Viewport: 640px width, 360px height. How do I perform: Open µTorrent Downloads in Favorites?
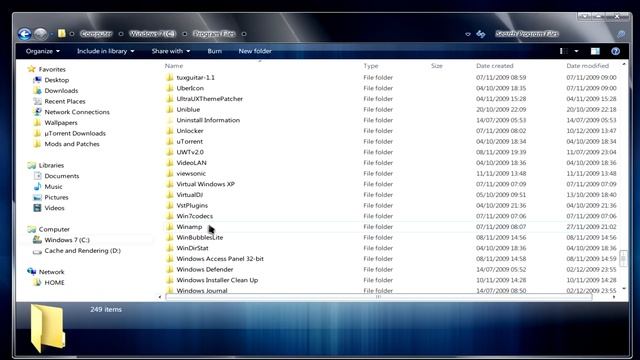point(75,133)
